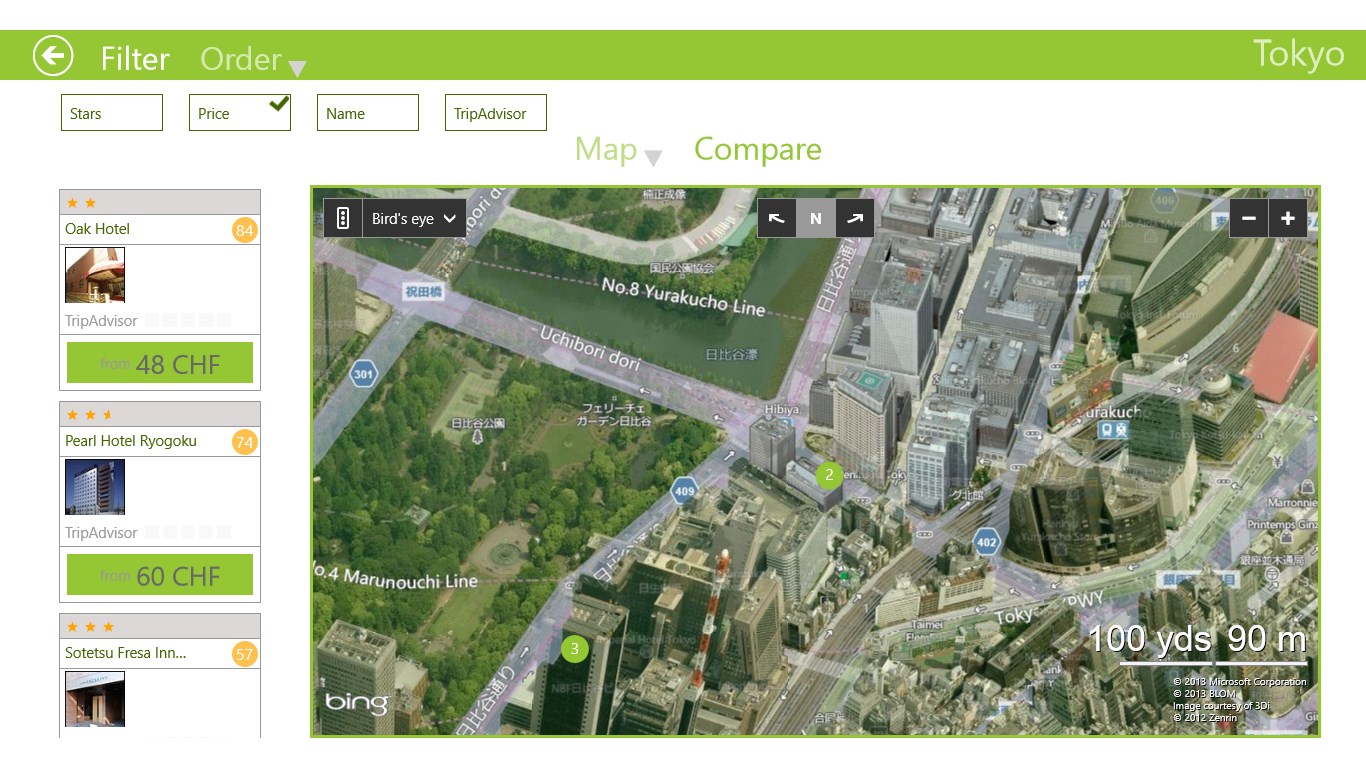Click the back arrow button

click(x=53, y=56)
